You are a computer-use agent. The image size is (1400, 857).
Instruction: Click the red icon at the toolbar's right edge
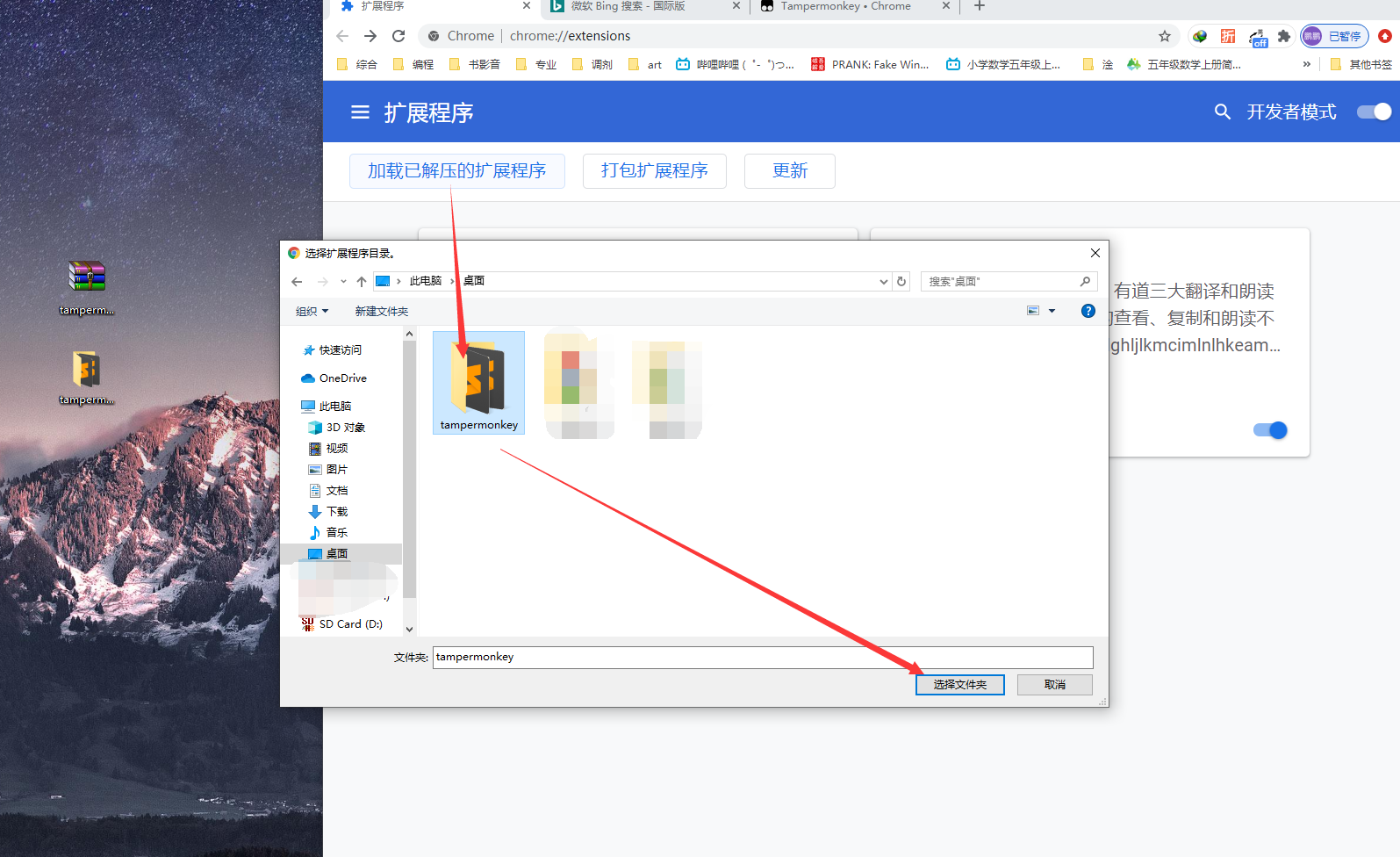click(1385, 36)
